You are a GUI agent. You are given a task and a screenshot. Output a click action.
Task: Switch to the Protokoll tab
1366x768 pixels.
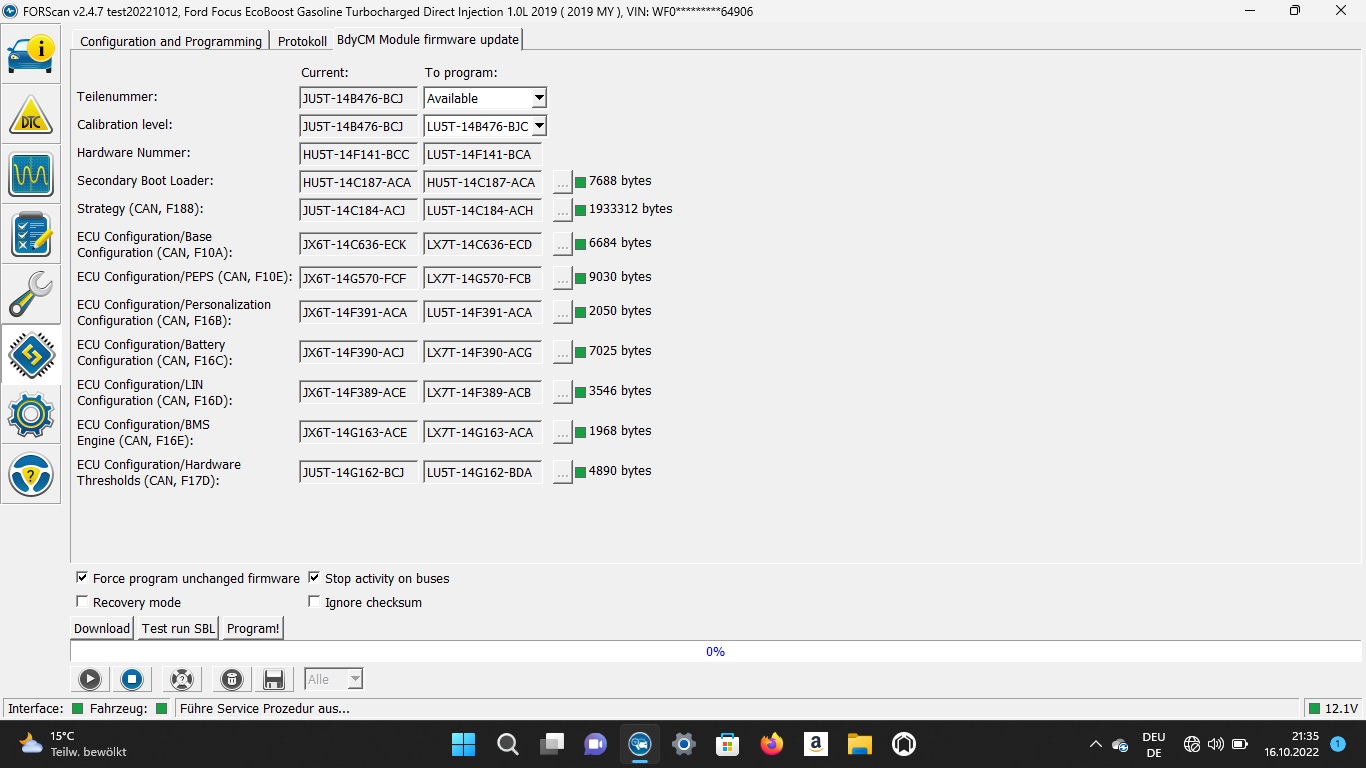click(302, 41)
